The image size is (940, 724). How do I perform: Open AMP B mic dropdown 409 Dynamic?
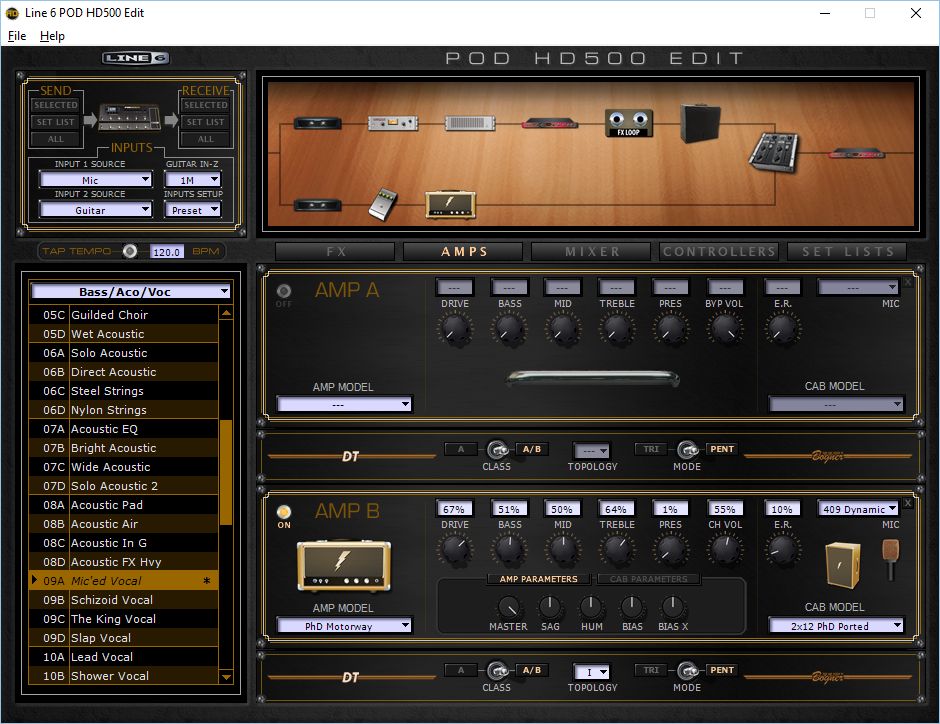coord(858,509)
